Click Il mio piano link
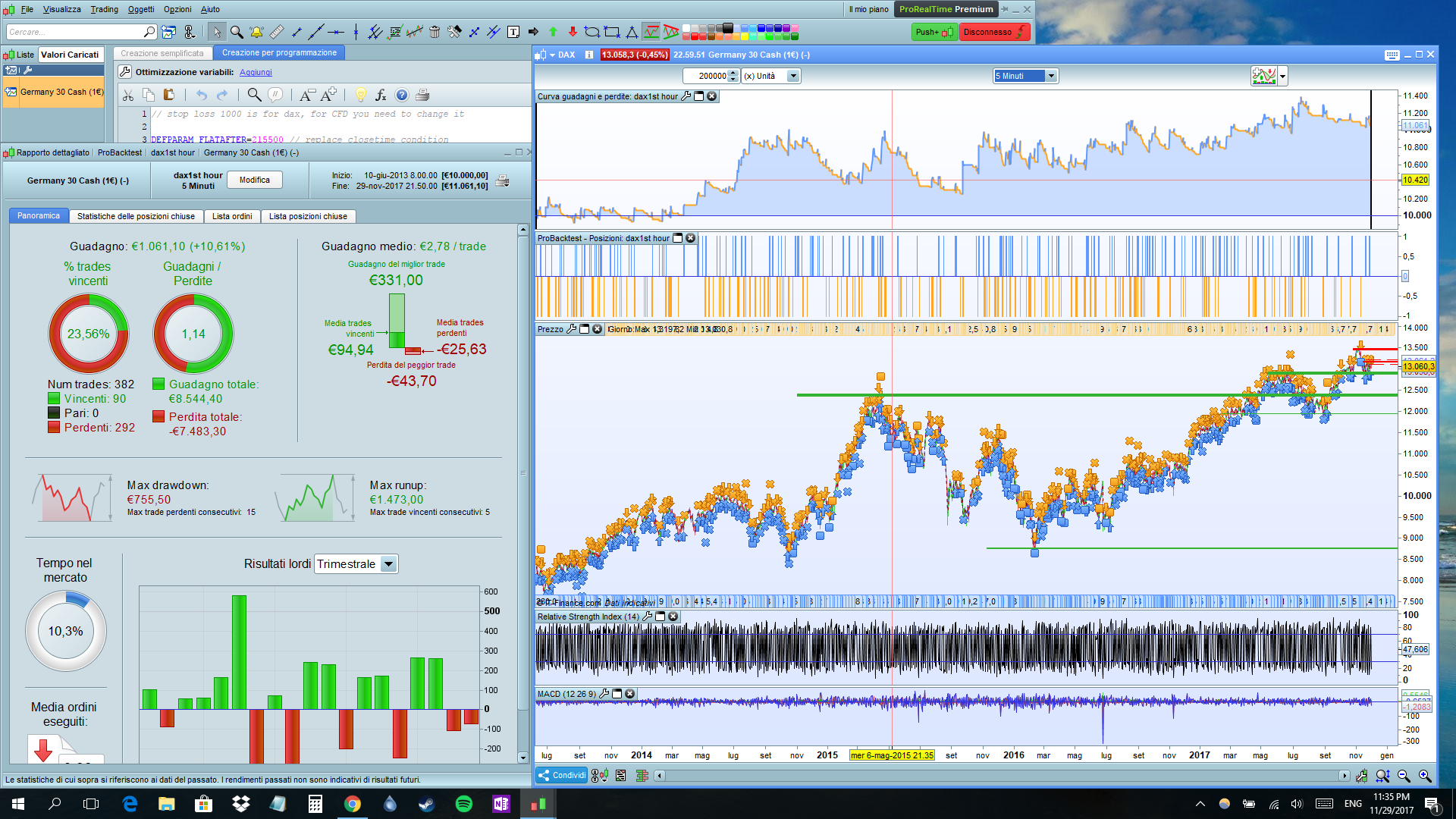This screenshot has height=819, width=1456. [869, 9]
